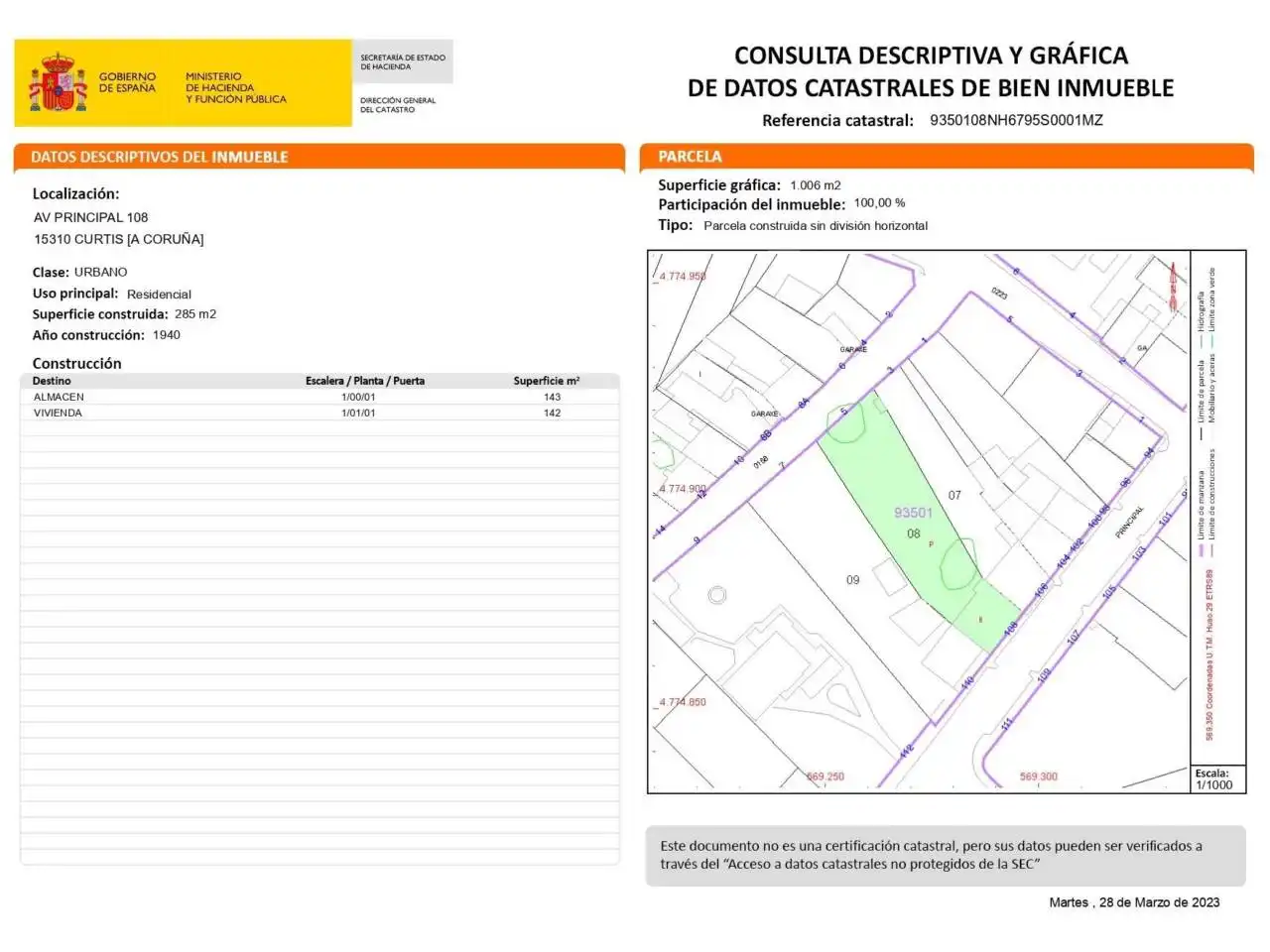Click the 'CONSULTA DESCRIPTIVA Y GRÁFICA' title line
This screenshot has width=1270, height=952.
931,56
